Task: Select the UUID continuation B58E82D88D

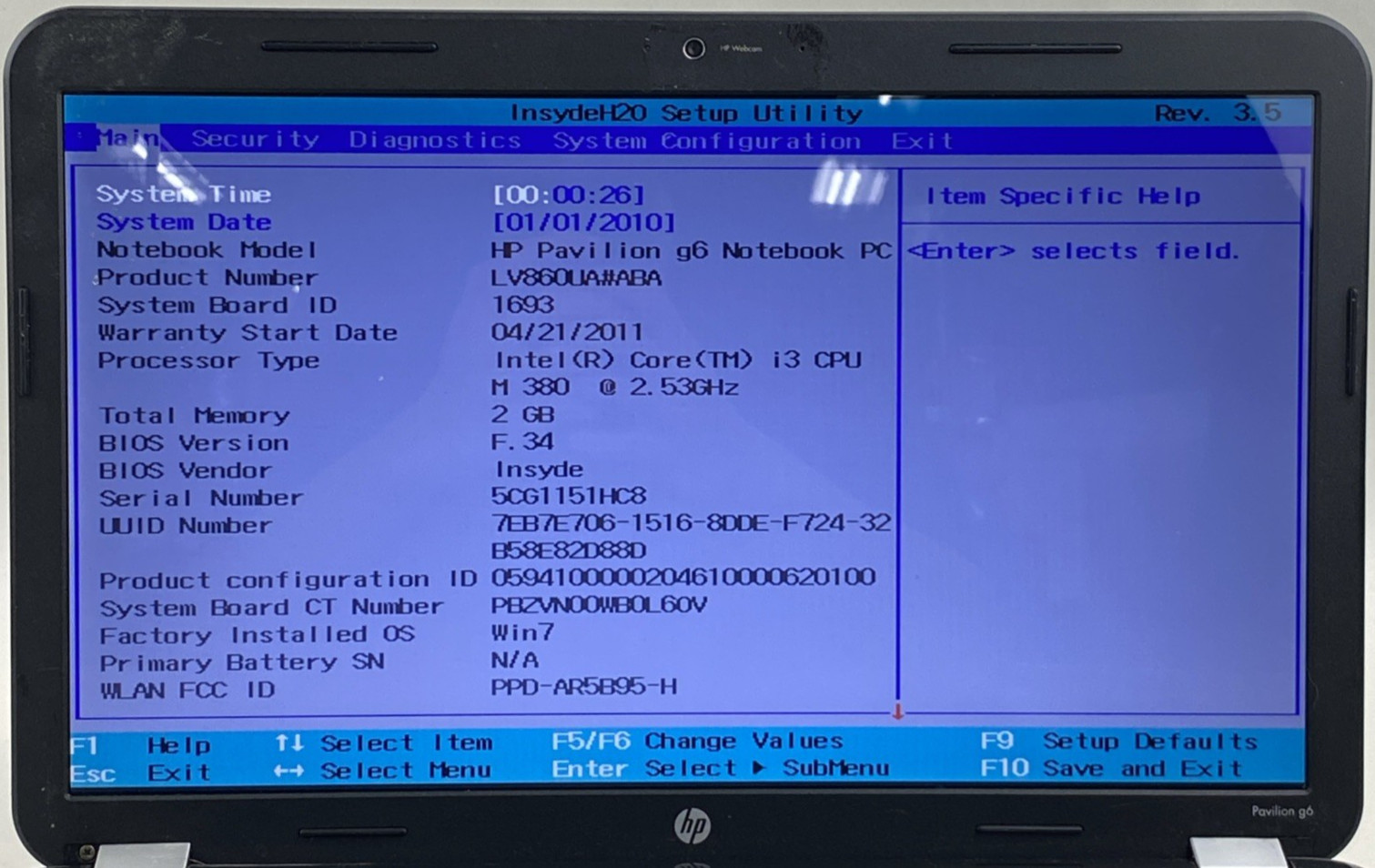Action: [569, 550]
